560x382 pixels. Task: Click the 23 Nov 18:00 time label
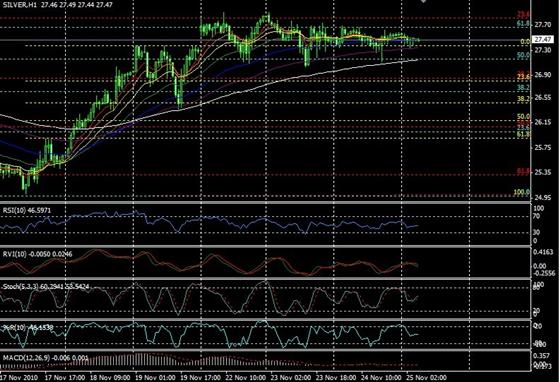coord(336,377)
